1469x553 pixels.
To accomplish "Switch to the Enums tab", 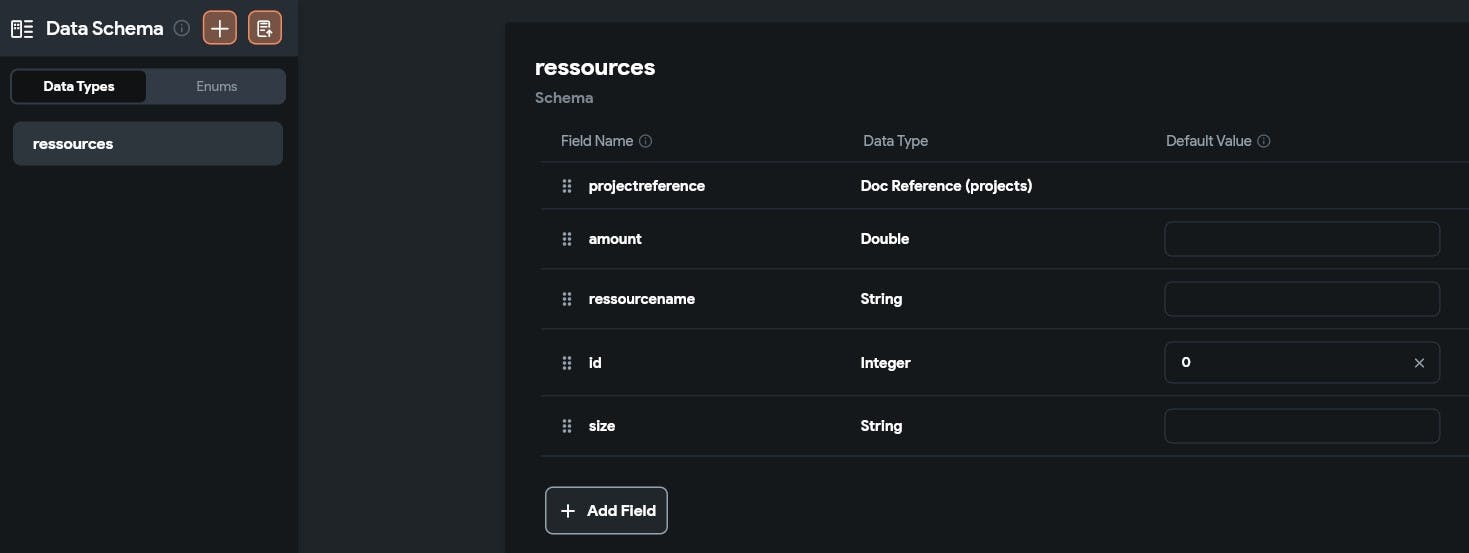I will pos(216,87).
